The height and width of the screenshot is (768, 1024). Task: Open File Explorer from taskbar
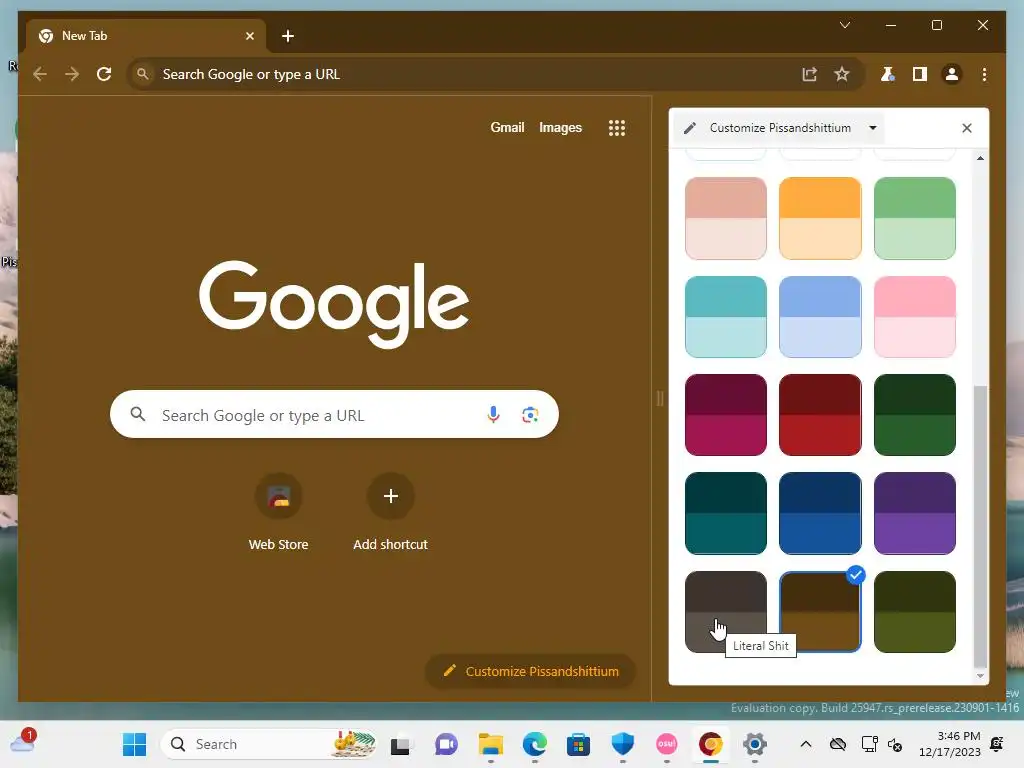coord(490,744)
